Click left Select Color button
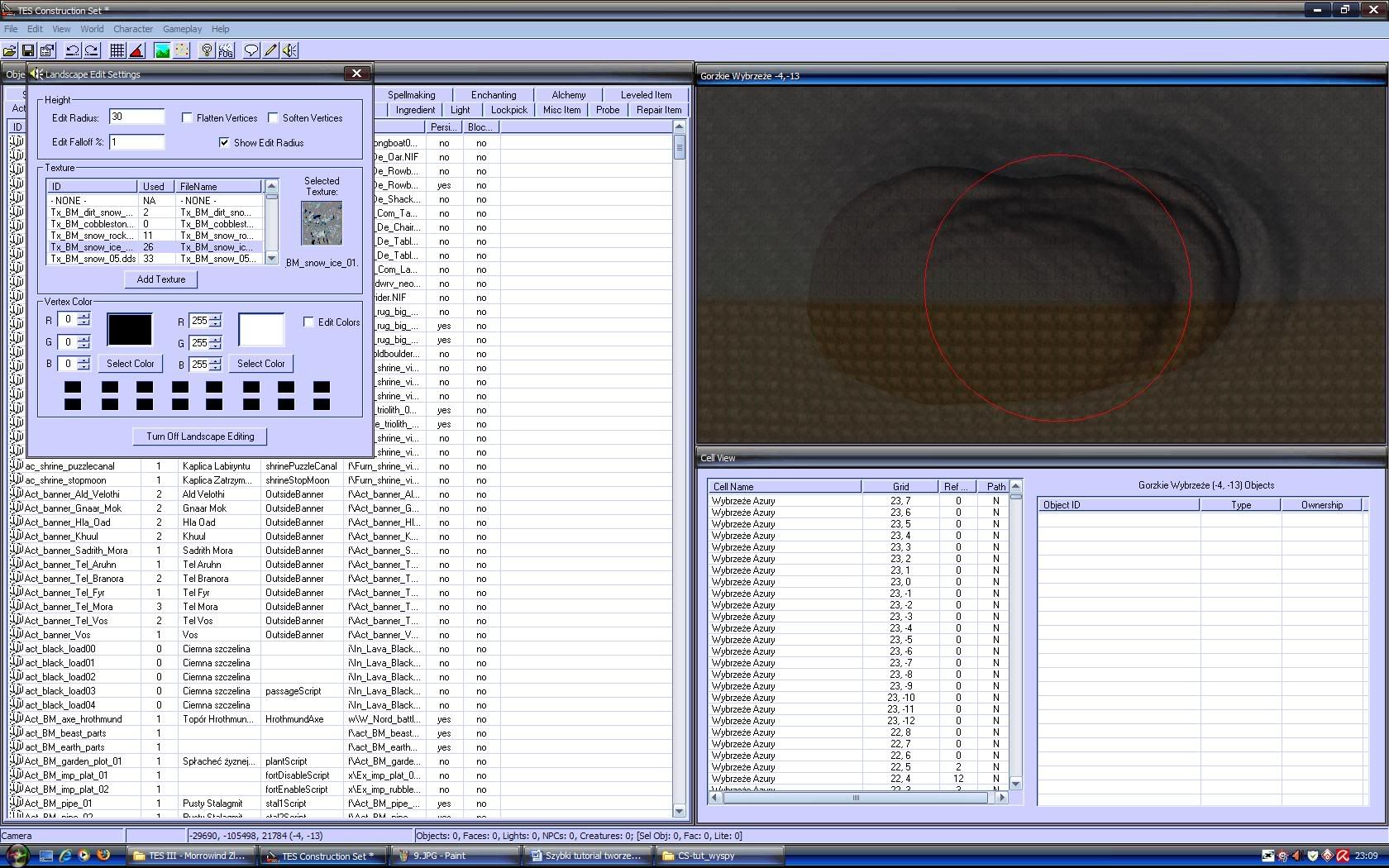 point(131,364)
